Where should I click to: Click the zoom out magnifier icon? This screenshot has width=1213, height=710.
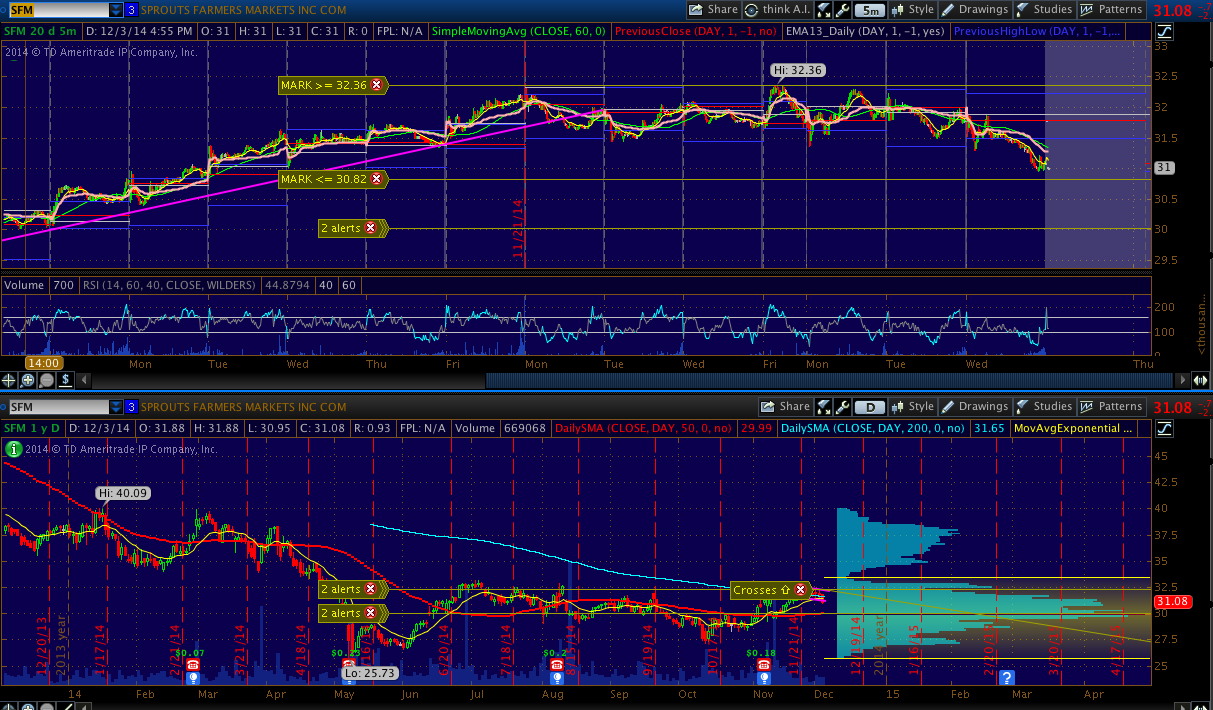pos(47,380)
